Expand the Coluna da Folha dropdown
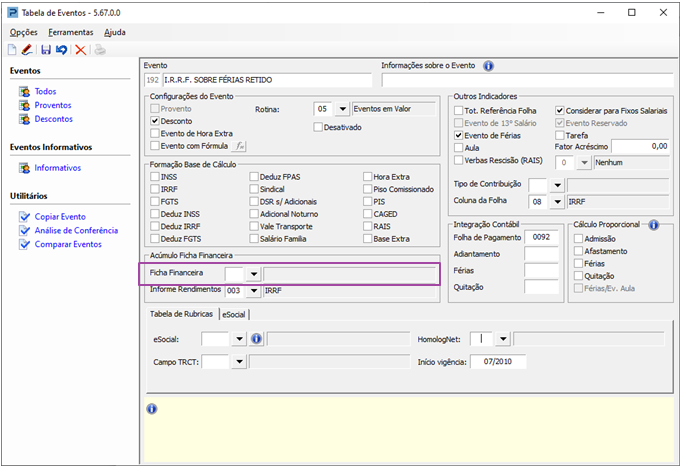This screenshot has width=685, height=471. coord(557,202)
